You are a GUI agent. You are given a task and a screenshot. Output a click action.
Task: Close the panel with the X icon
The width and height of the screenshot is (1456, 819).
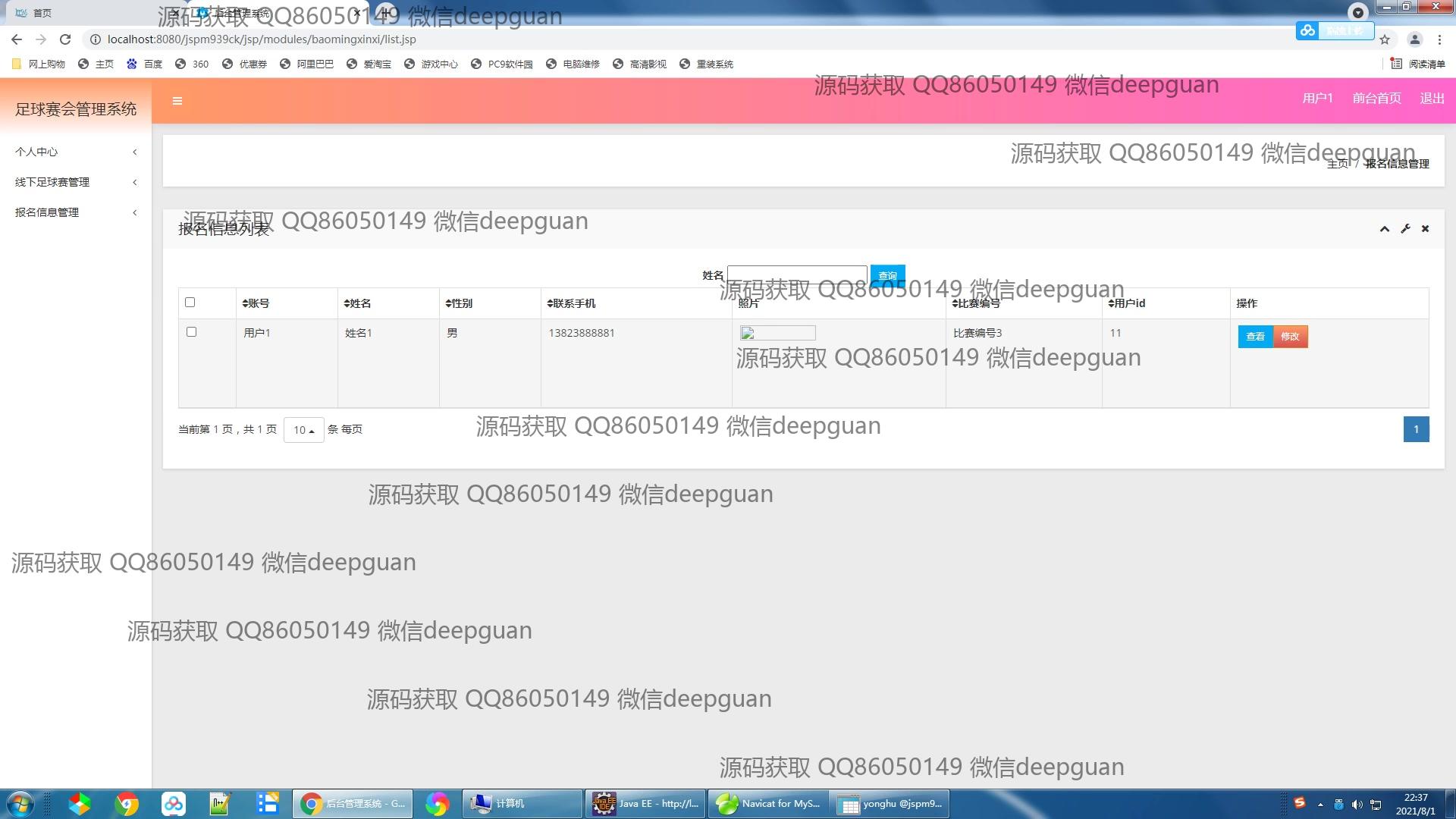coord(1425,229)
